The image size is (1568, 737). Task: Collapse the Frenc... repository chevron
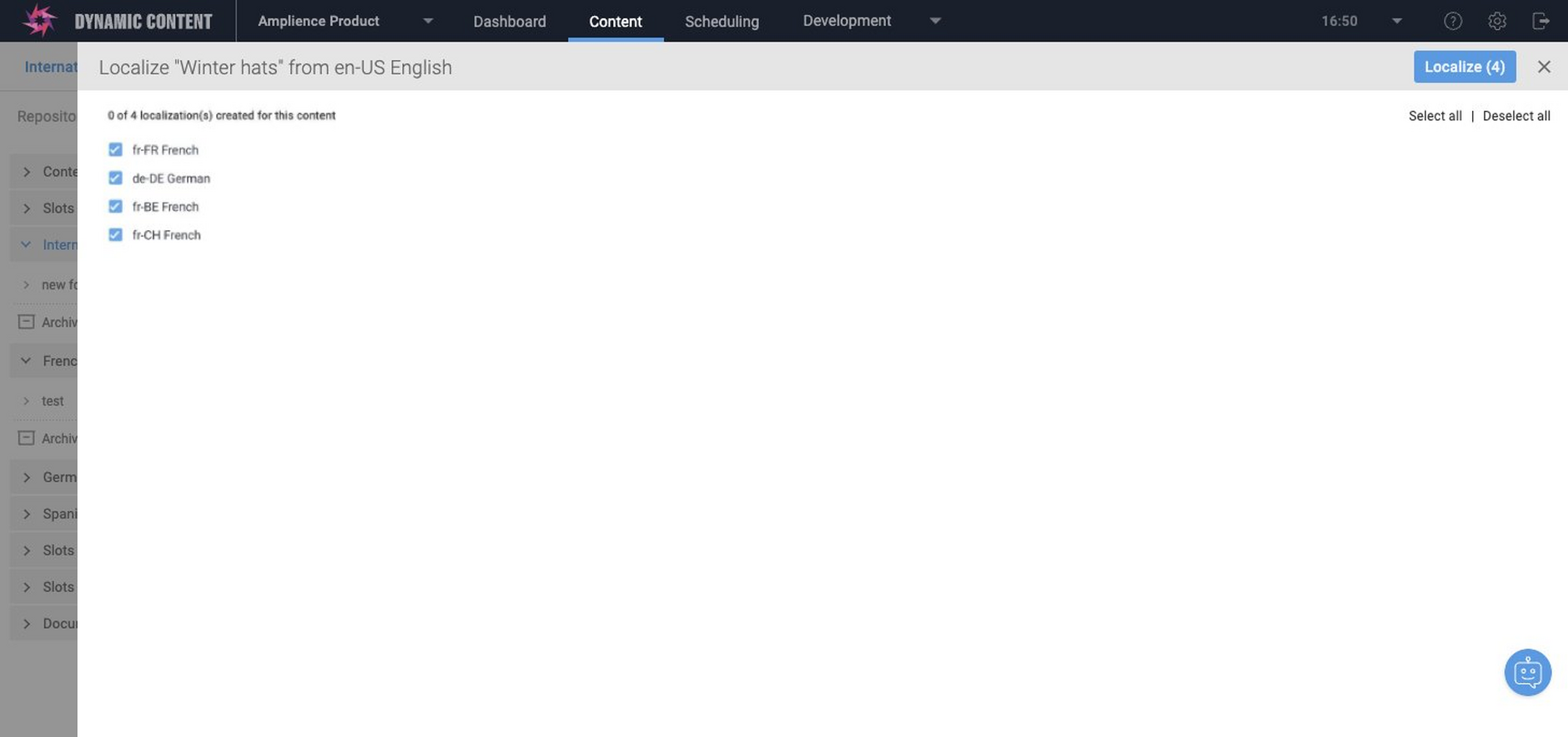pos(26,360)
